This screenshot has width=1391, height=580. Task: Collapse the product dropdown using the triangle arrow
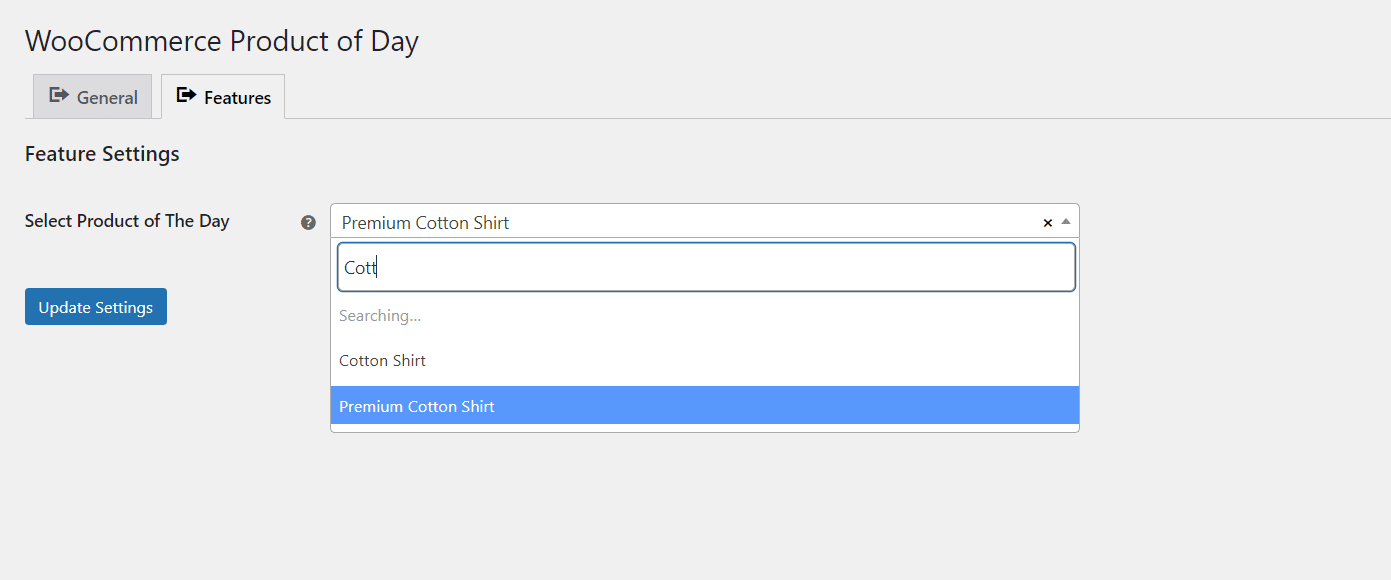[1066, 222]
